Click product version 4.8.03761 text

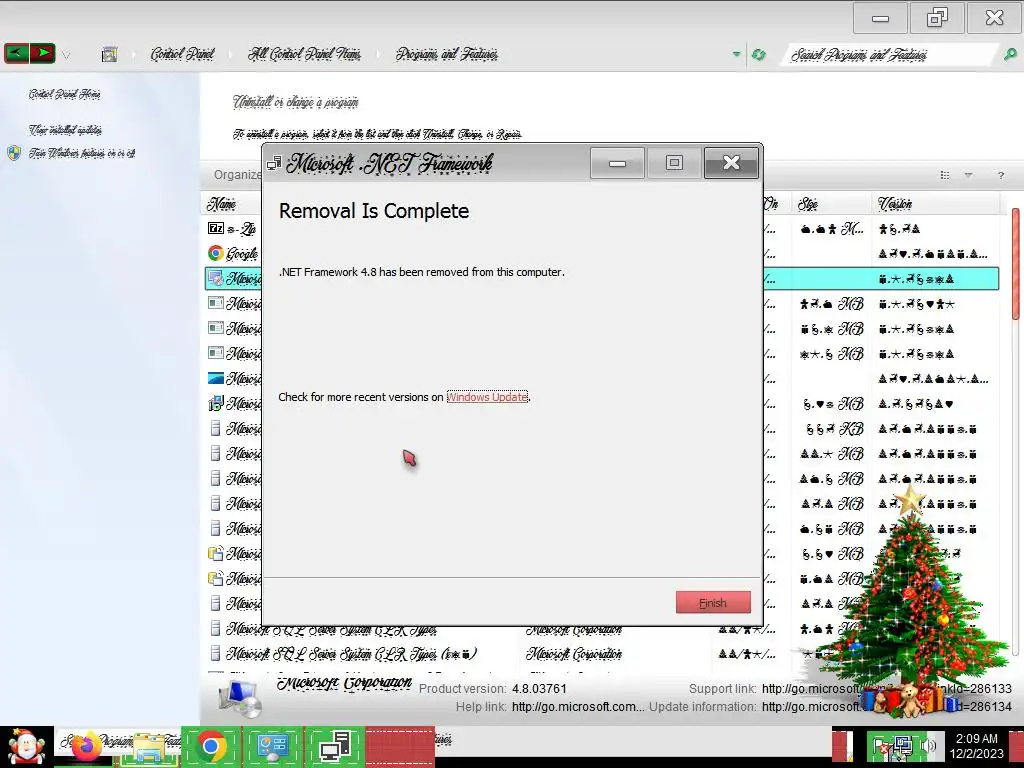[539, 688]
